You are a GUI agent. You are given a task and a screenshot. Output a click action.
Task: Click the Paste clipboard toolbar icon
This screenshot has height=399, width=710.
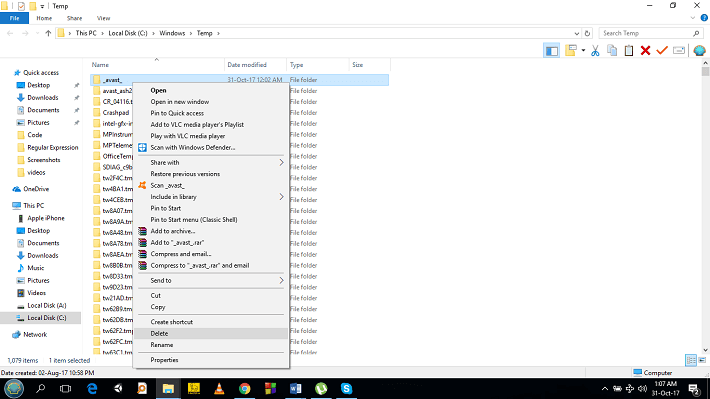pos(629,51)
